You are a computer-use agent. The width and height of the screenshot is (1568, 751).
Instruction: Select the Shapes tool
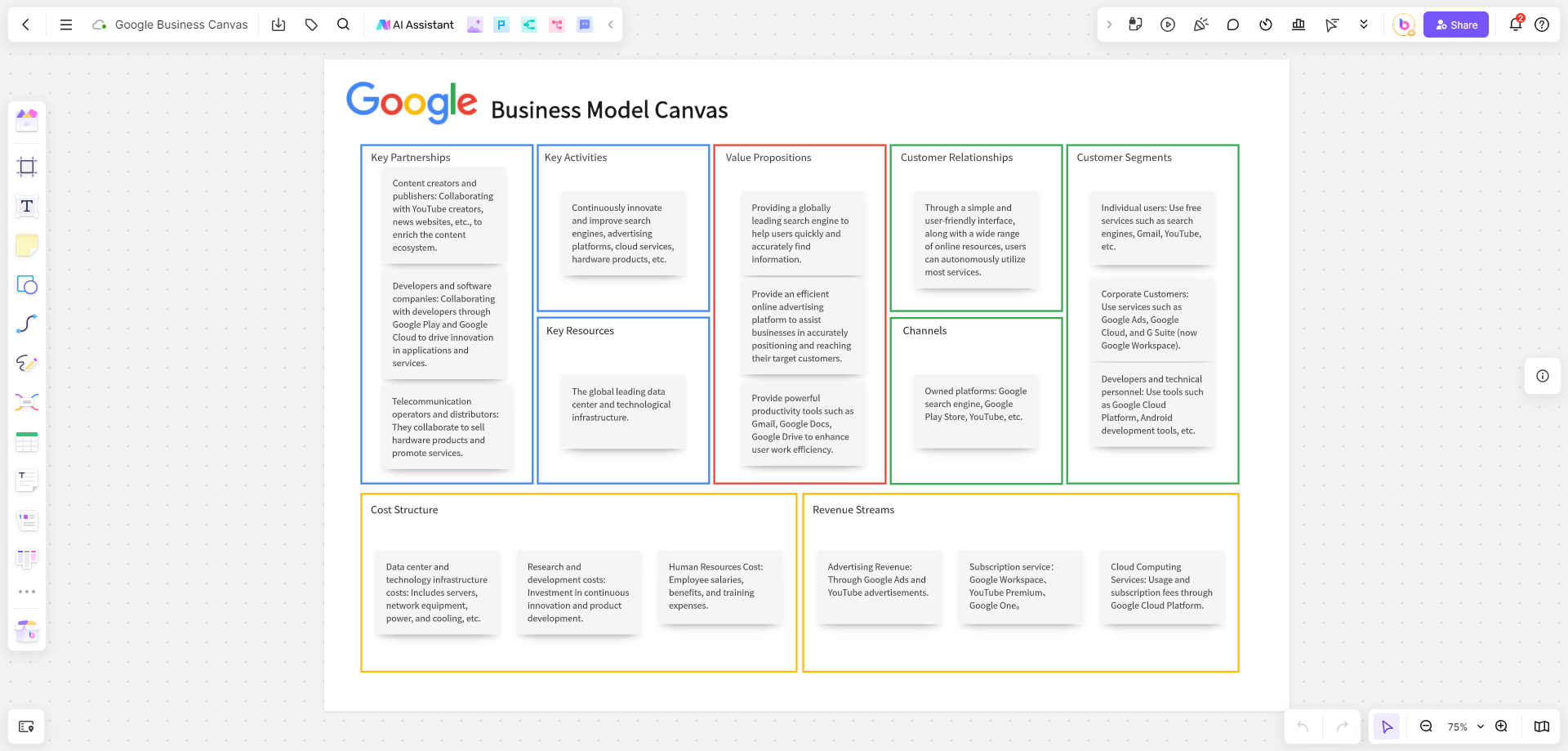click(27, 284)
